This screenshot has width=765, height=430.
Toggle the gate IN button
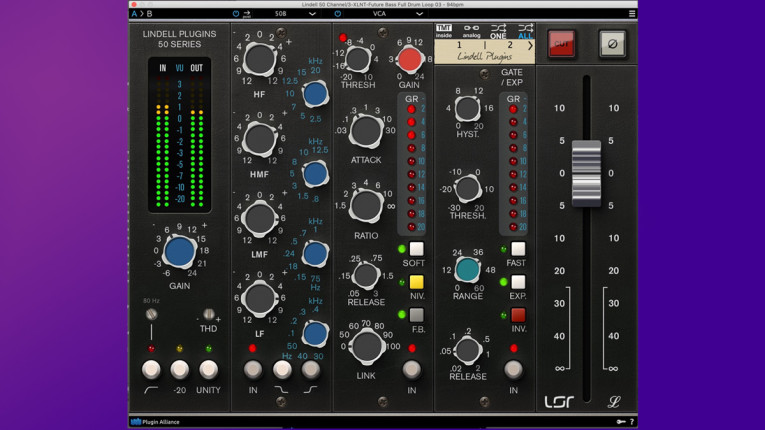tap(513, 369)
